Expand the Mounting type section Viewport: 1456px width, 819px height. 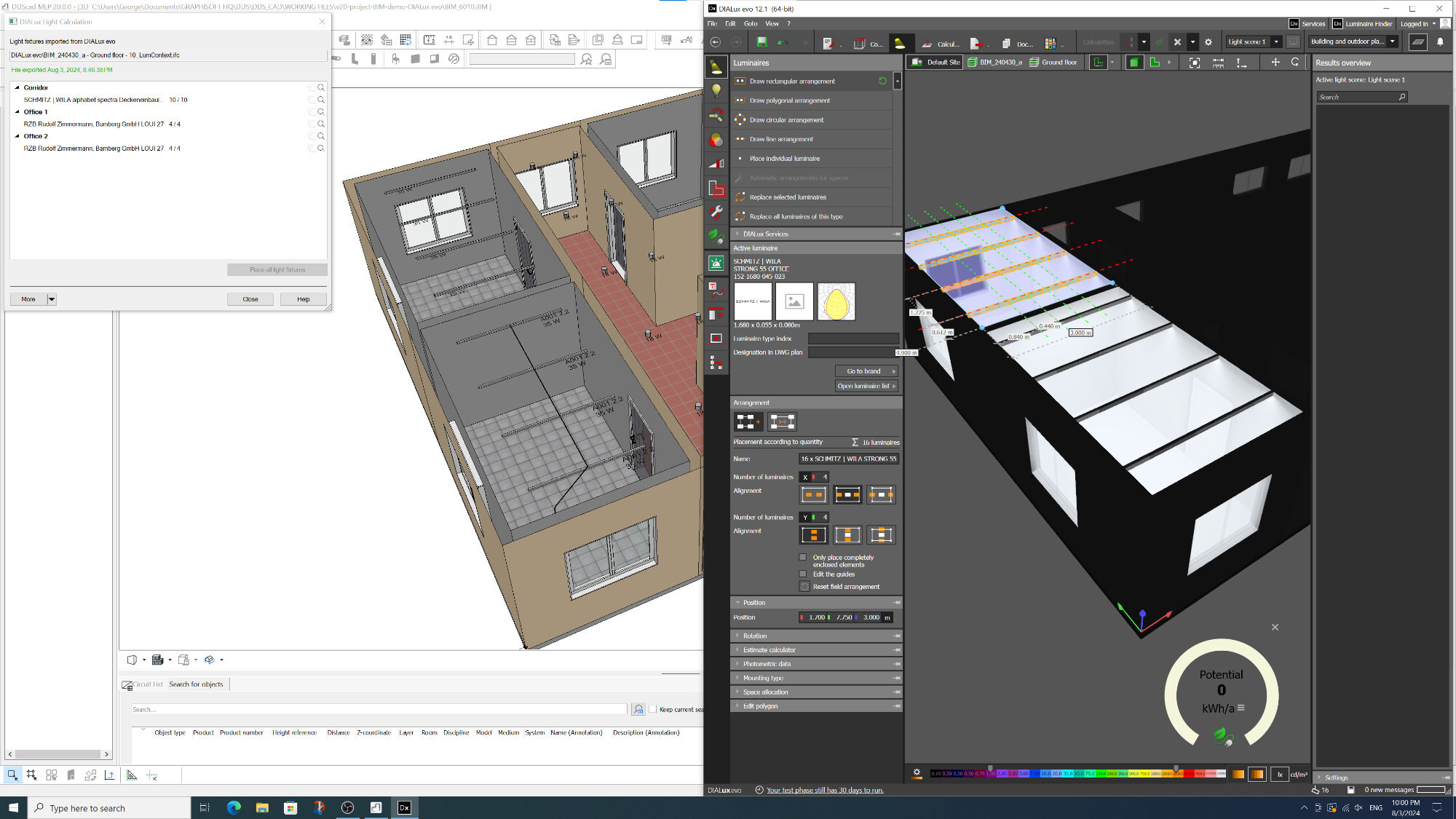coord(816,678)
